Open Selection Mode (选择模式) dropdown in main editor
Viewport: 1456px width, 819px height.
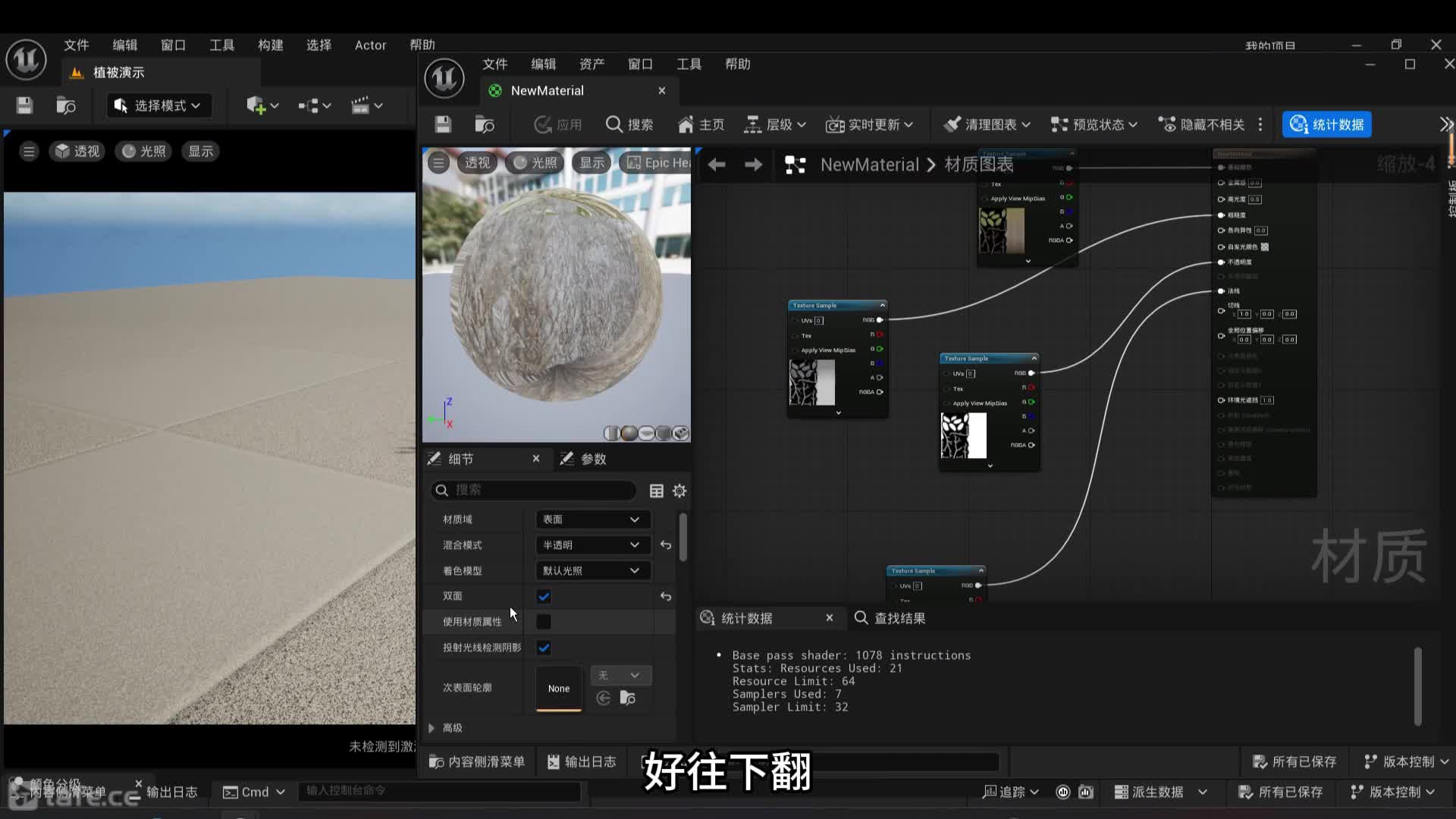(158, 105)
